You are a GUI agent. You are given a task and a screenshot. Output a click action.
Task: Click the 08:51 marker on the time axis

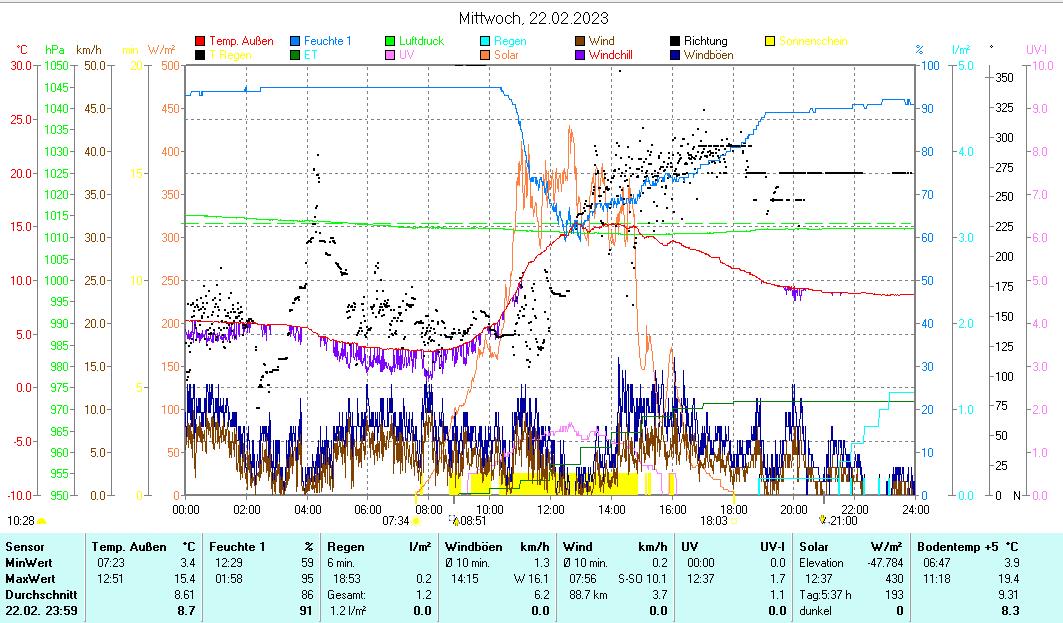coord(472,520)
